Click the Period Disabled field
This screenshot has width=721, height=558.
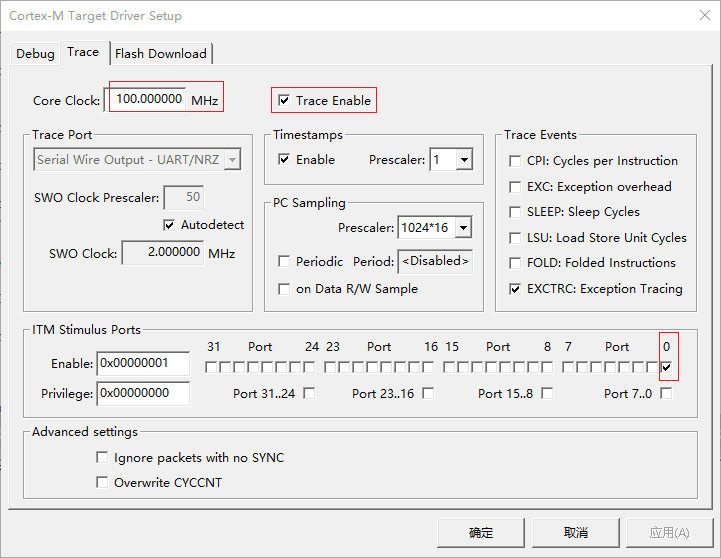point(435,261)
